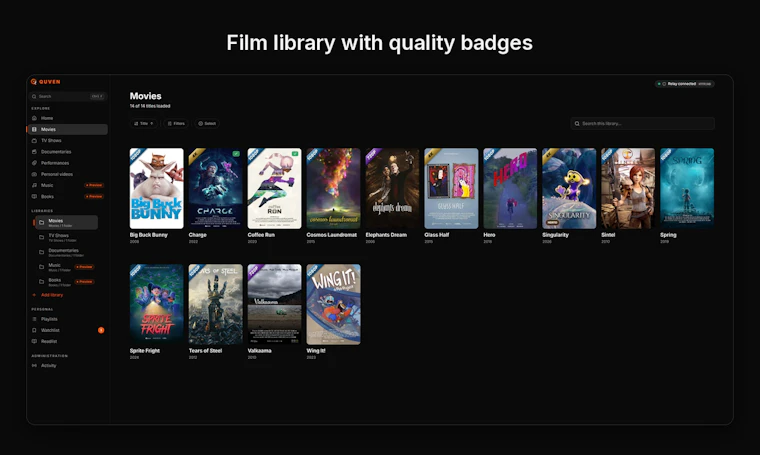Select the Movies library folder

pyautogui.click(x=66, y=222)
